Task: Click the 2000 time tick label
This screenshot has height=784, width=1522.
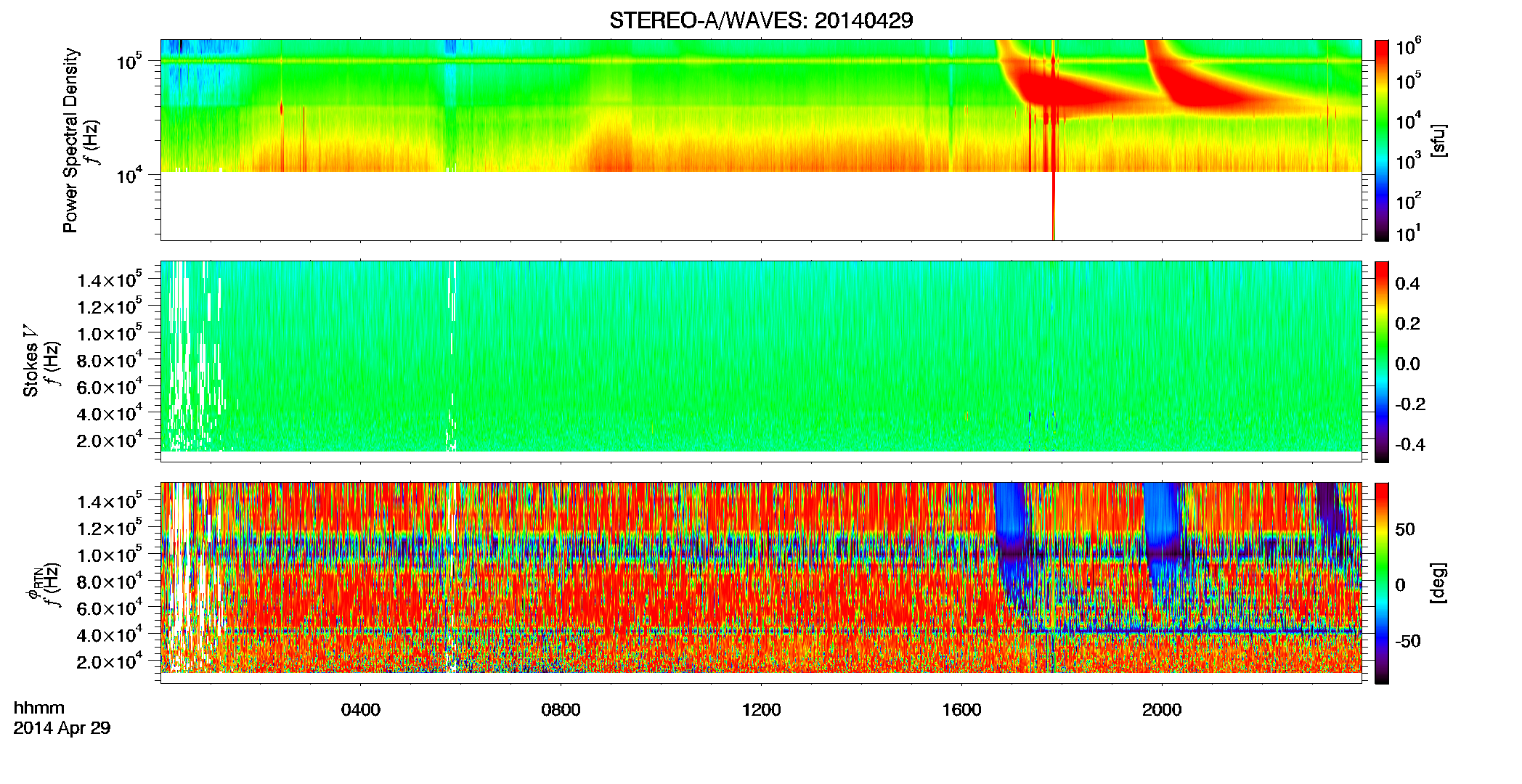Action: click(x=1162, y=709)
